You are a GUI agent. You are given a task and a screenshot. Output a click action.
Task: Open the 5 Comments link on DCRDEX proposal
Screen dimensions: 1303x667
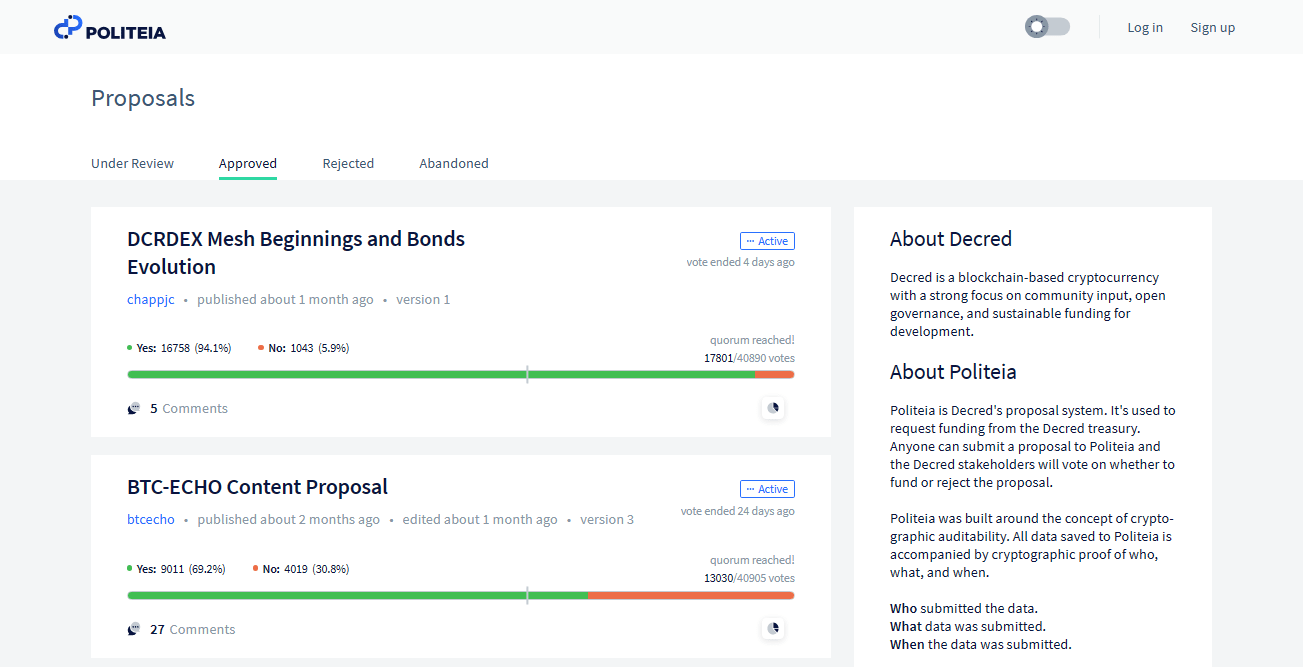click(189, 408)
